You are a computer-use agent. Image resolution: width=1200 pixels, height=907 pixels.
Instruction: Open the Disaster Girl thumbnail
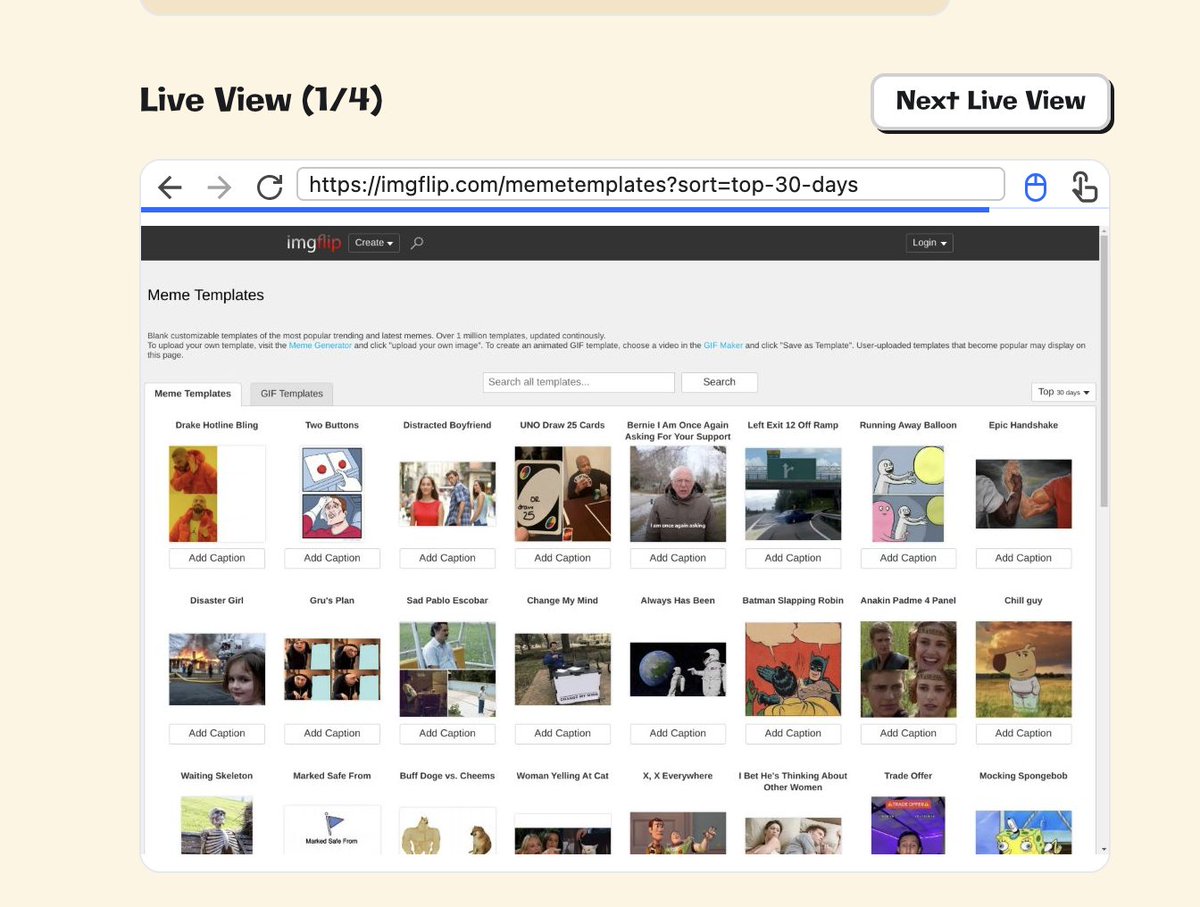(x=217, y=669)
